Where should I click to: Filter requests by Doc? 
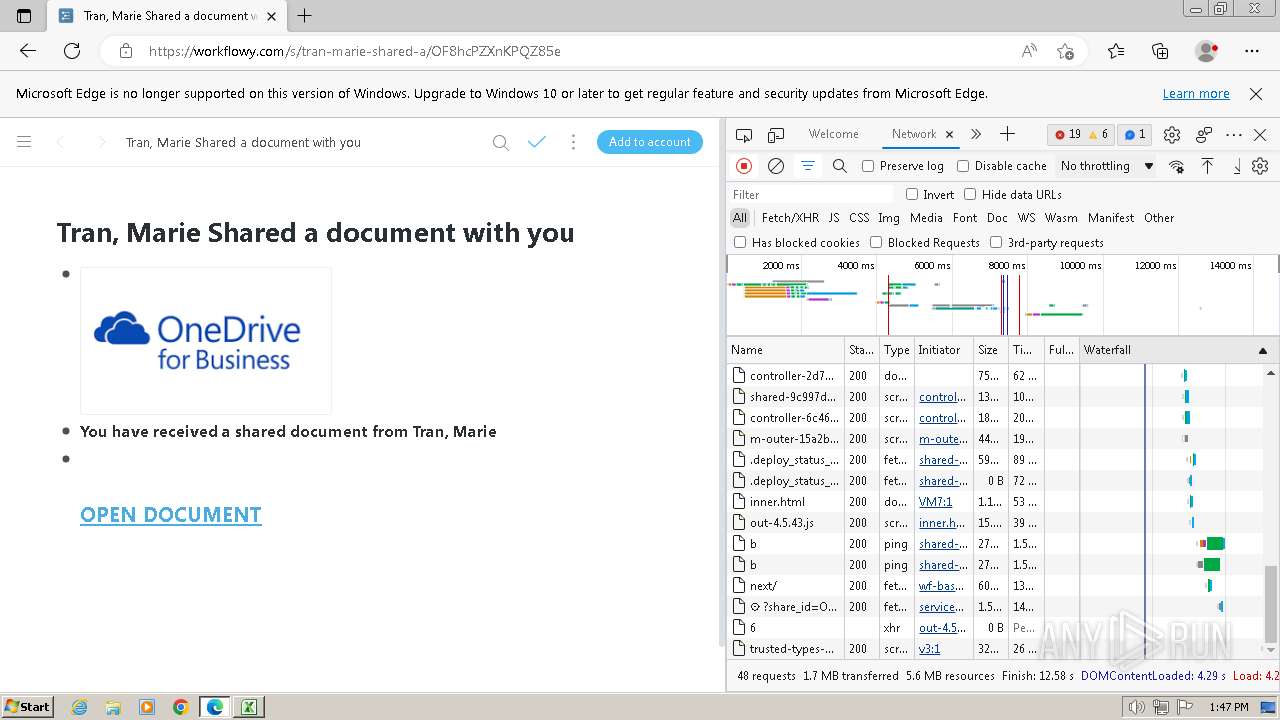(997, 217)
